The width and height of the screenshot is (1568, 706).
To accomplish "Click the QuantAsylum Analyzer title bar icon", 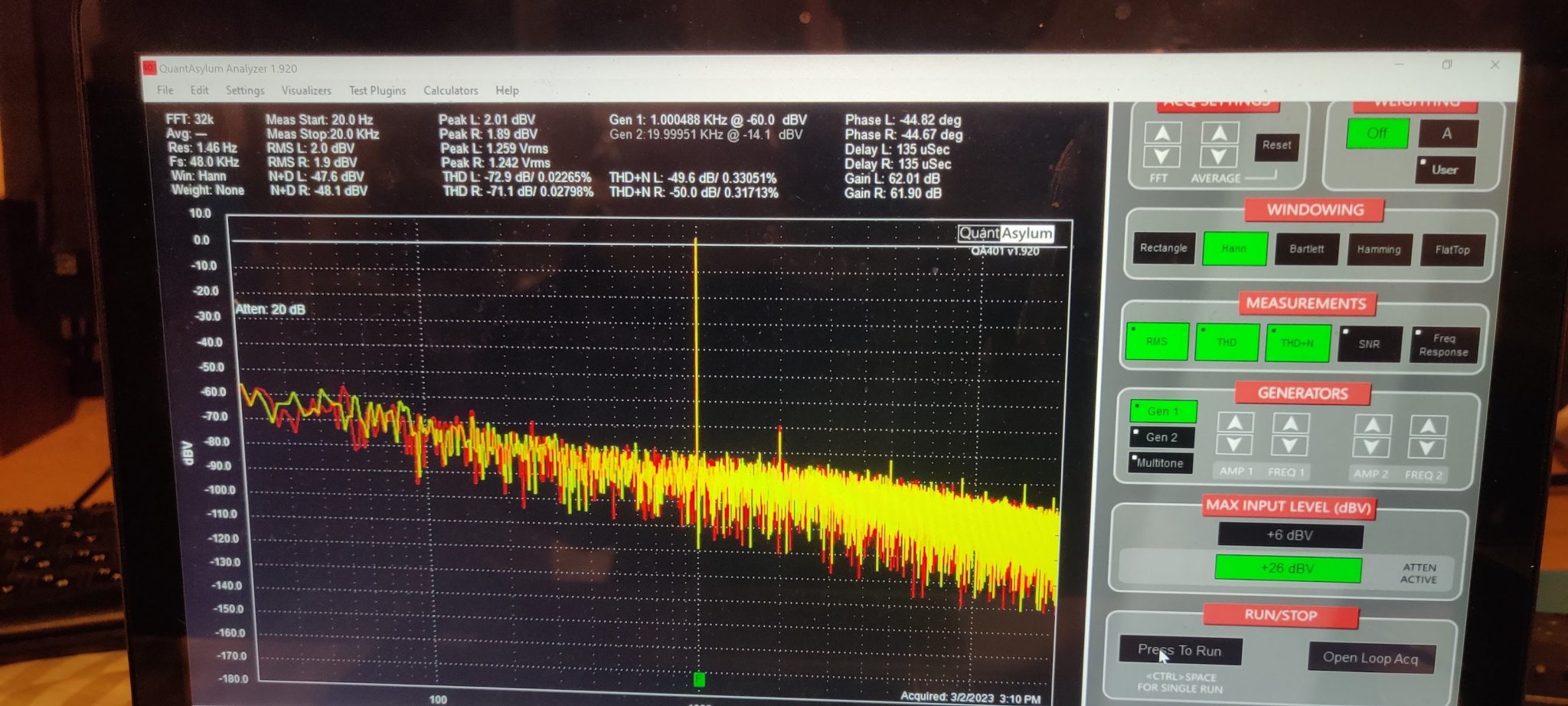I will [x=149, y=67].
